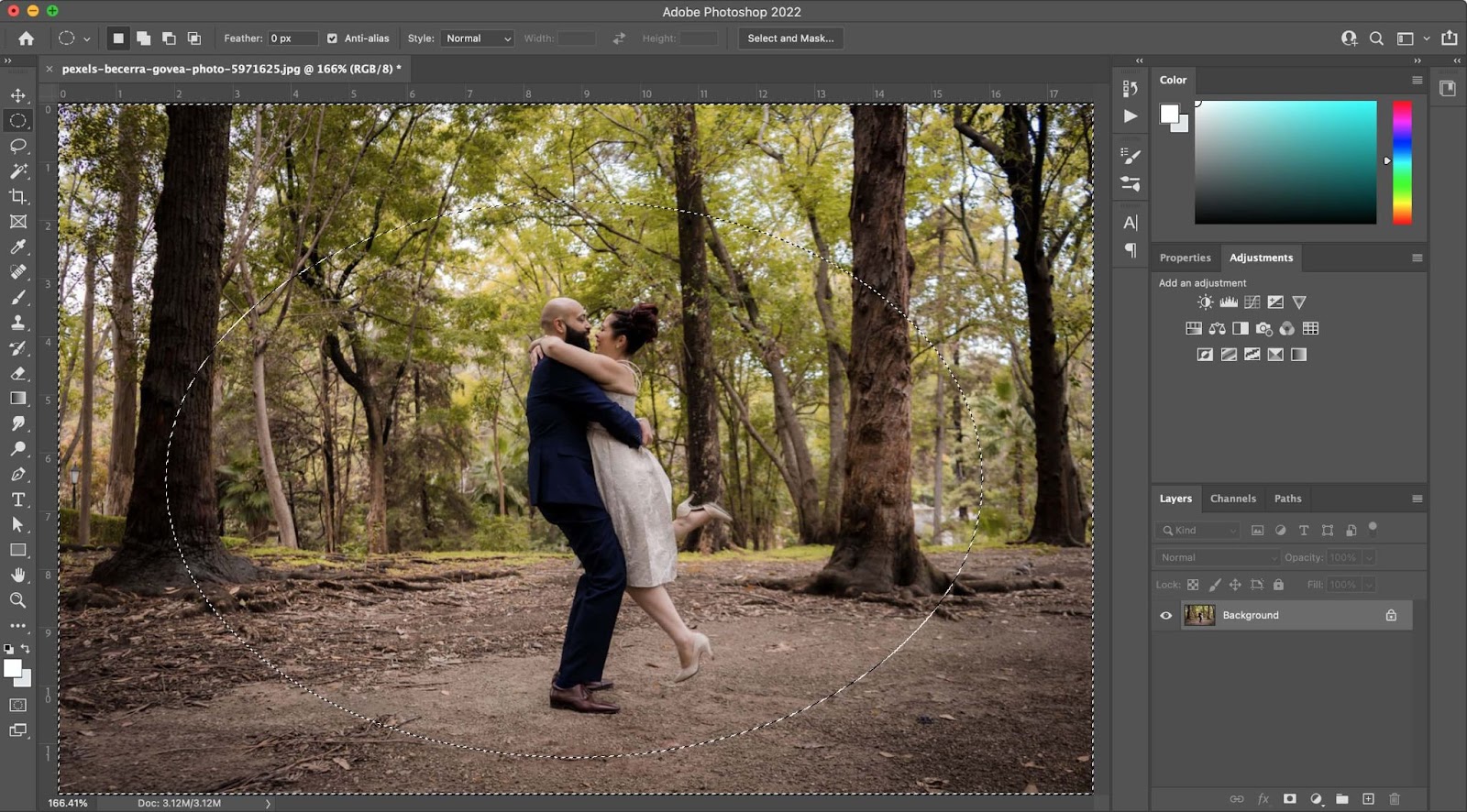Viewport: 1467px width, 812px height.
Task: Select the Hand tool
Action: coord(17,575)
